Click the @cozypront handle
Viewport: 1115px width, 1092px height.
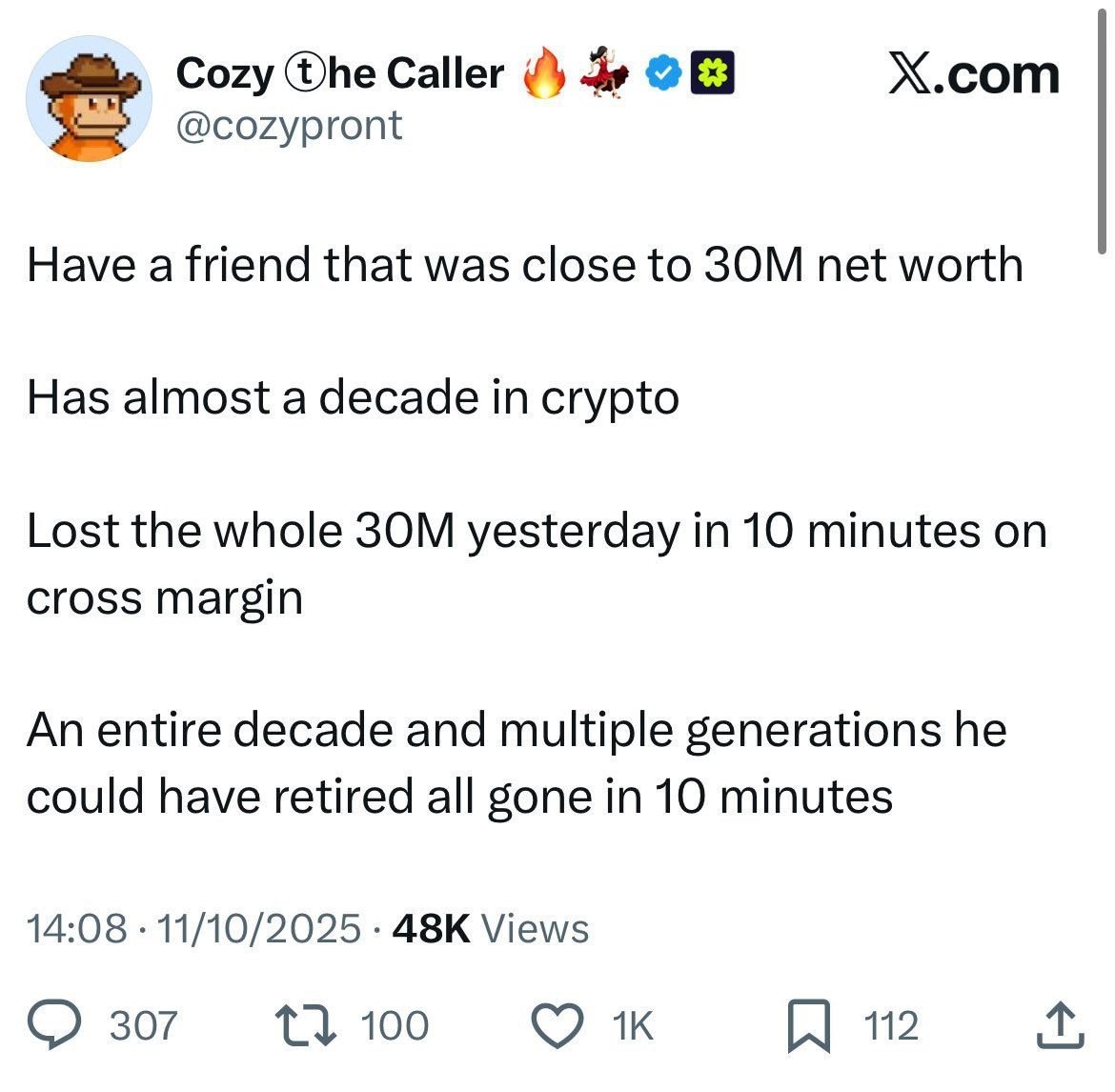coord(289,125)
